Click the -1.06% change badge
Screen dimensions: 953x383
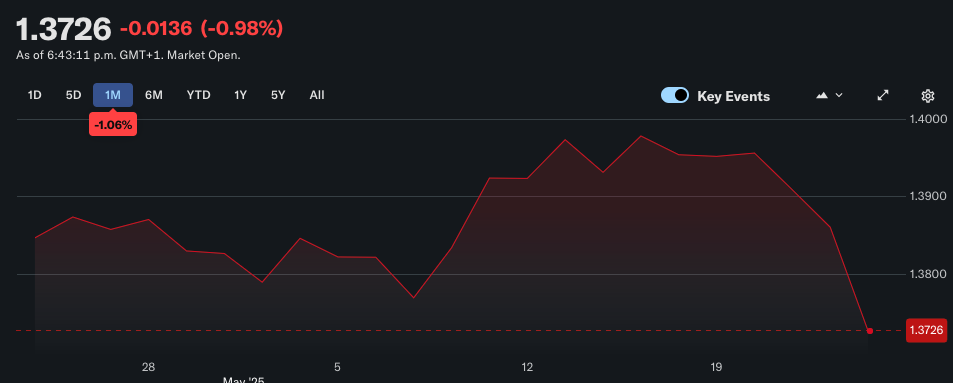pos(113,125)
